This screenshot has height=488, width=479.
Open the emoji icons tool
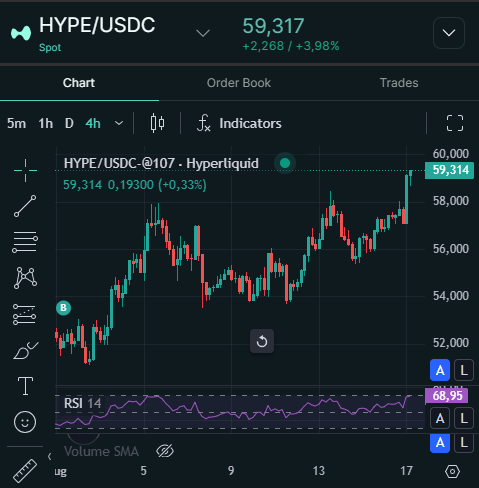coord(25,422)
